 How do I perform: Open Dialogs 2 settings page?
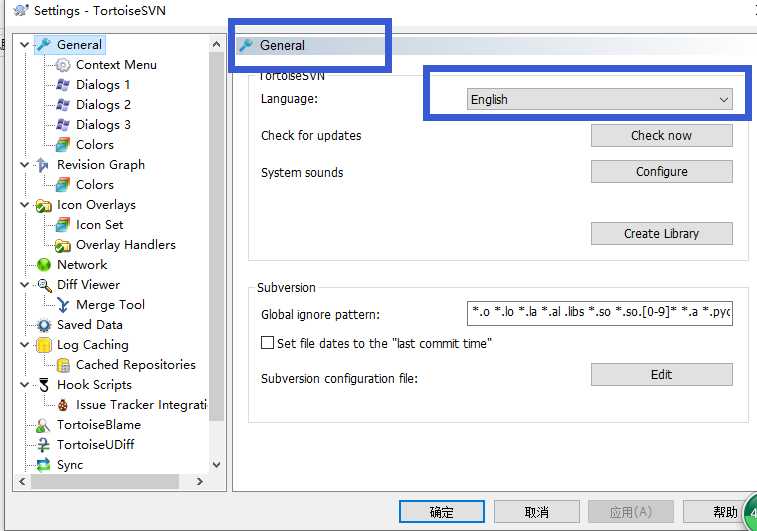pos(103,105)
